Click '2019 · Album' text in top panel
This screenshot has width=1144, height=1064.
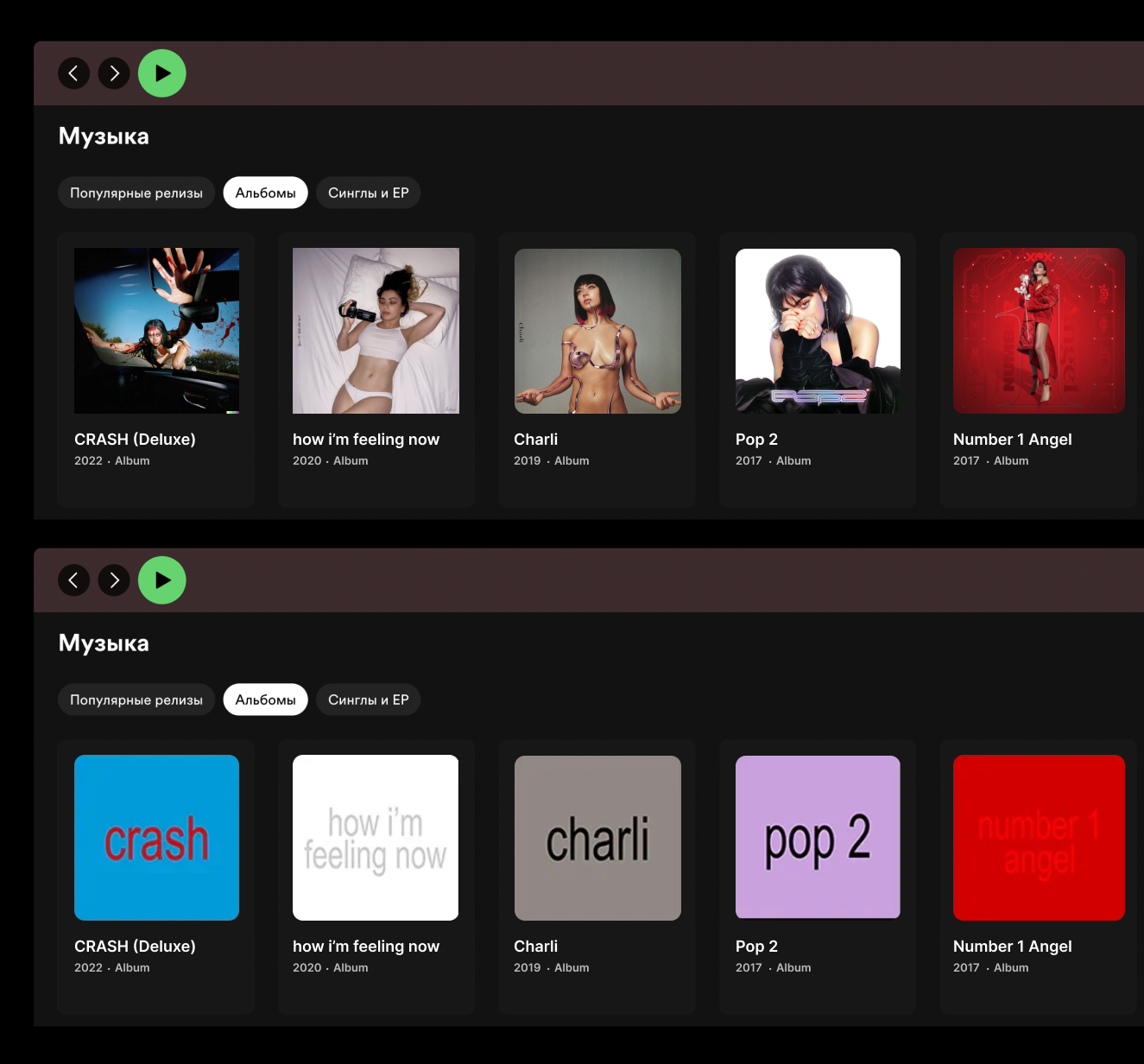coord(552,461)
